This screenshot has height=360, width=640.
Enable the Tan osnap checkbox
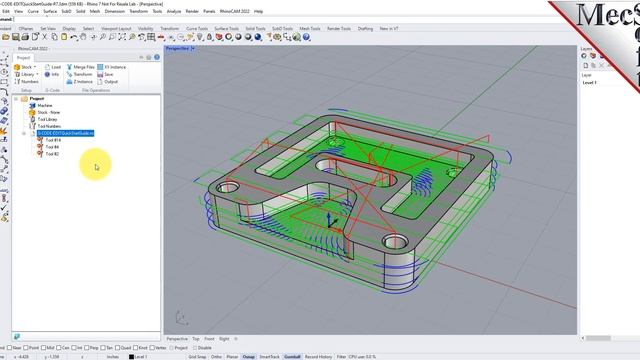(x=103, y=348)
